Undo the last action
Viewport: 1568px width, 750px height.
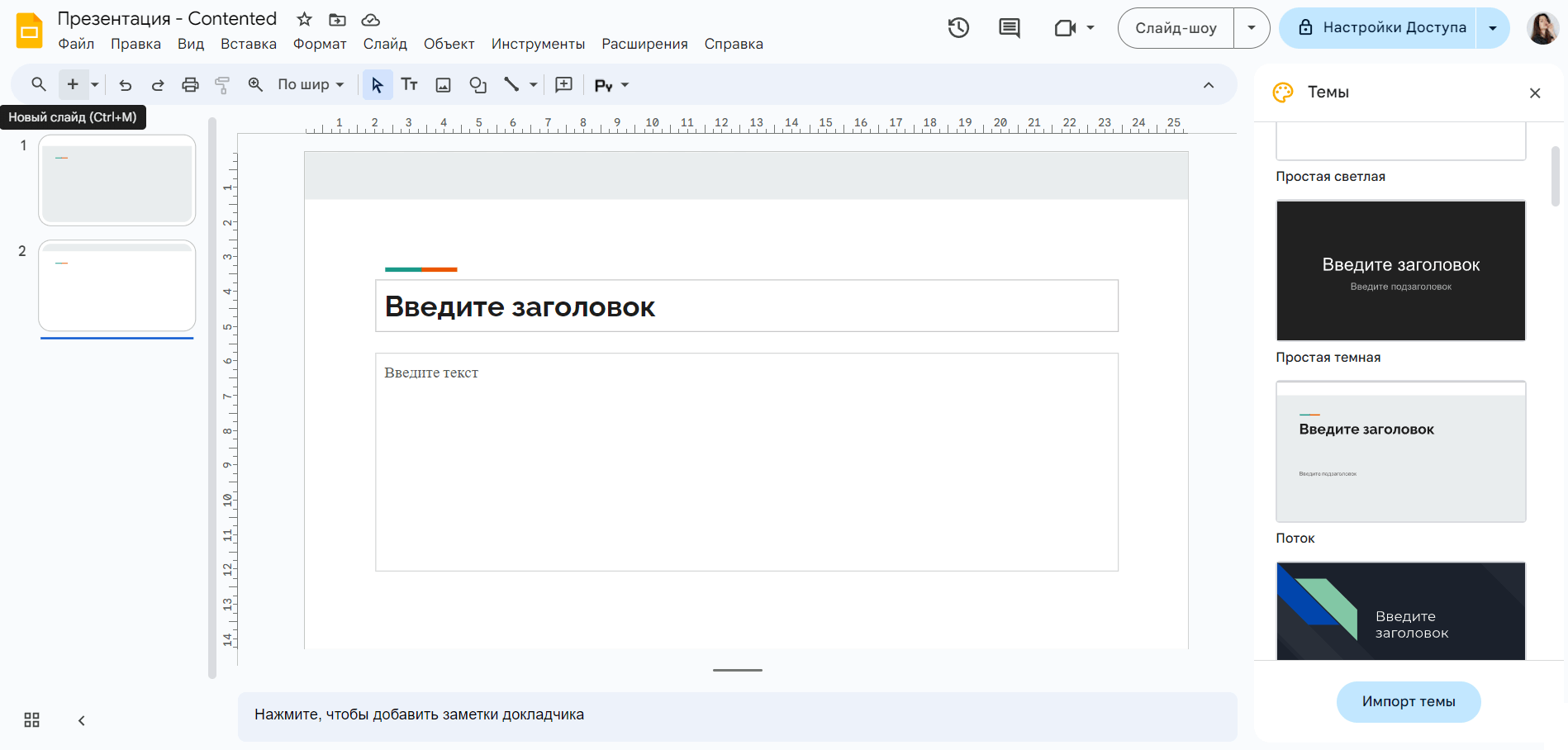126,84
